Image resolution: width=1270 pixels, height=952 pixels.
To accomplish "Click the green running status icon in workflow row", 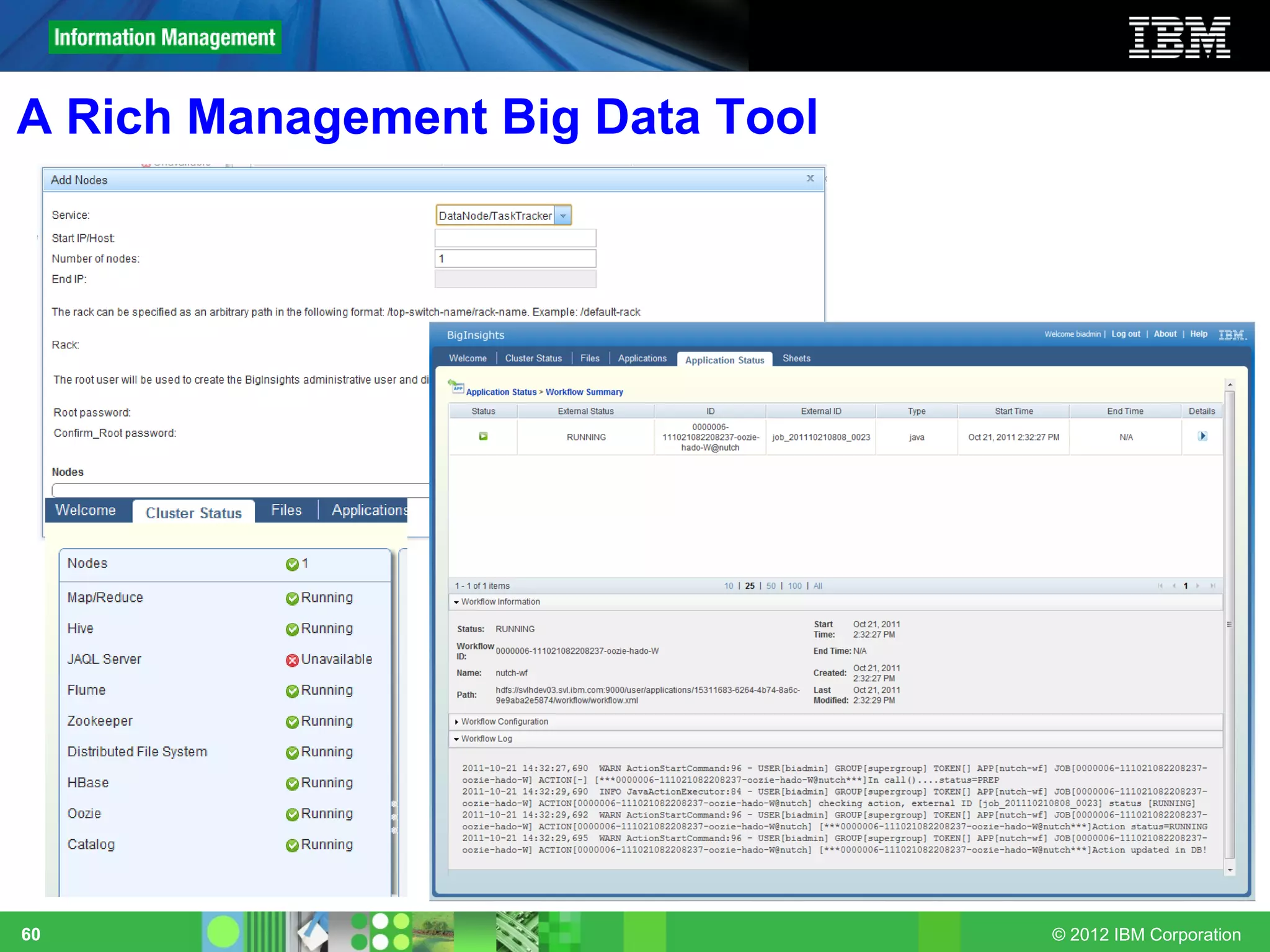I will [483, 436].
